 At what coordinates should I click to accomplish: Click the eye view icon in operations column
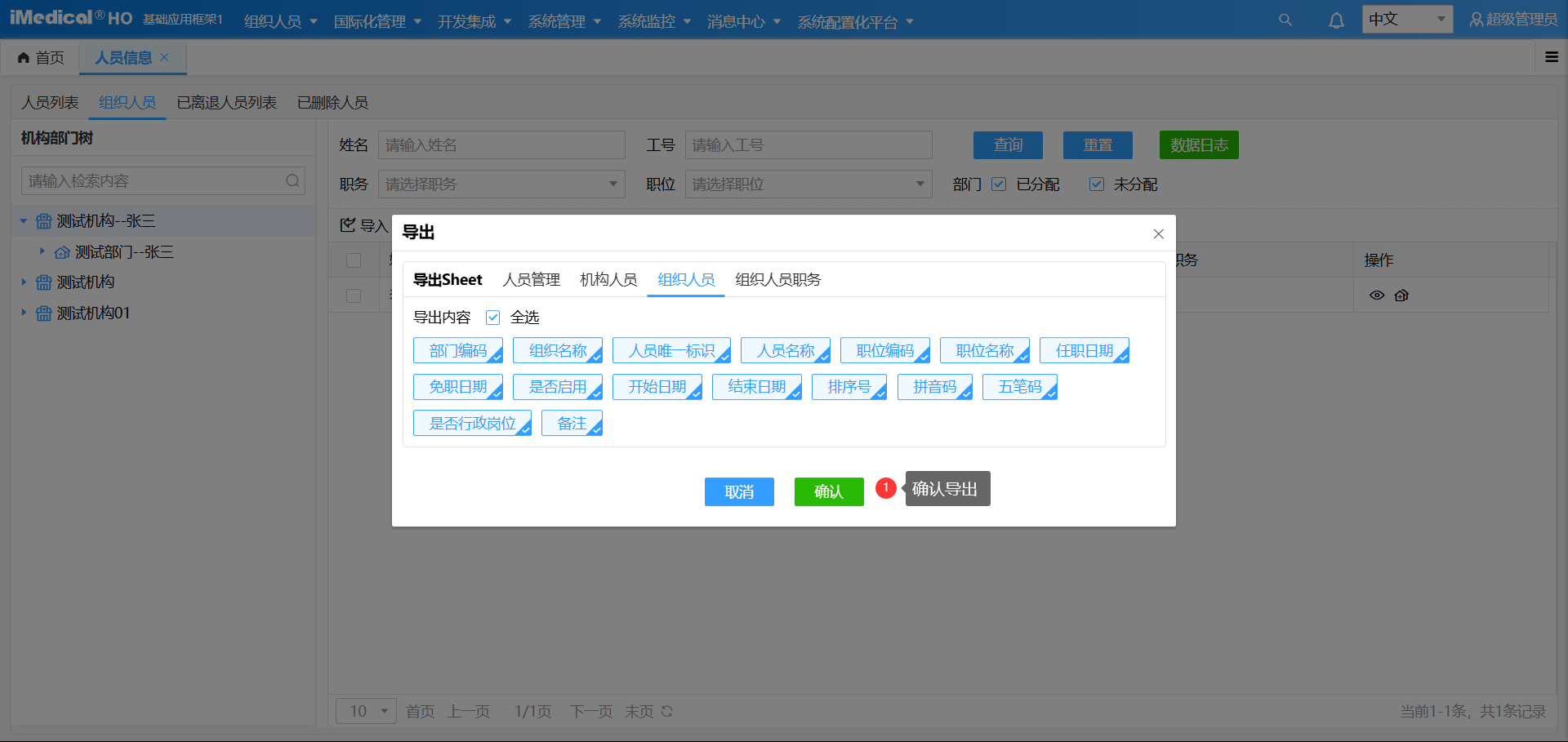coord(1377,295)
